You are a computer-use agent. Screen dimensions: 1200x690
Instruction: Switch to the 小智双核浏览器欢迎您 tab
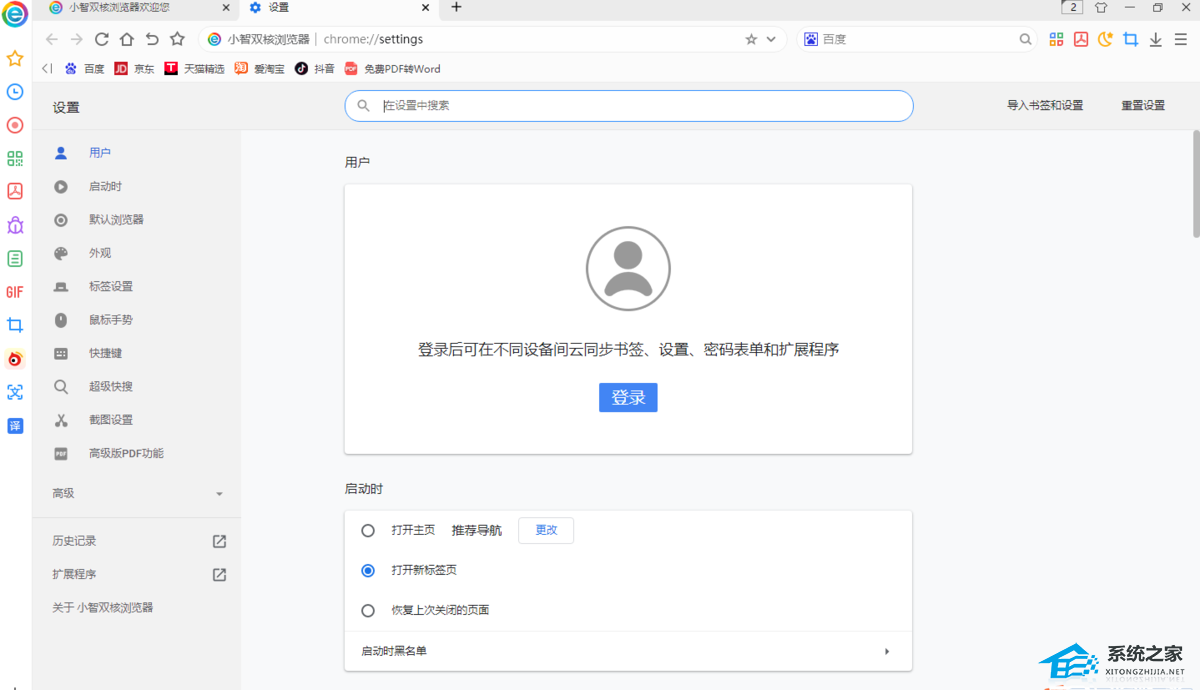136,8
